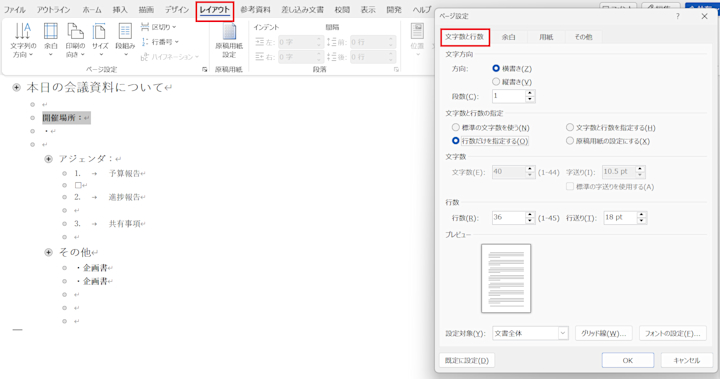The image size is (720, 379).
Task: Open the ホーム ribbon tab
Action: pyautogui.click(x=92, y=10)
